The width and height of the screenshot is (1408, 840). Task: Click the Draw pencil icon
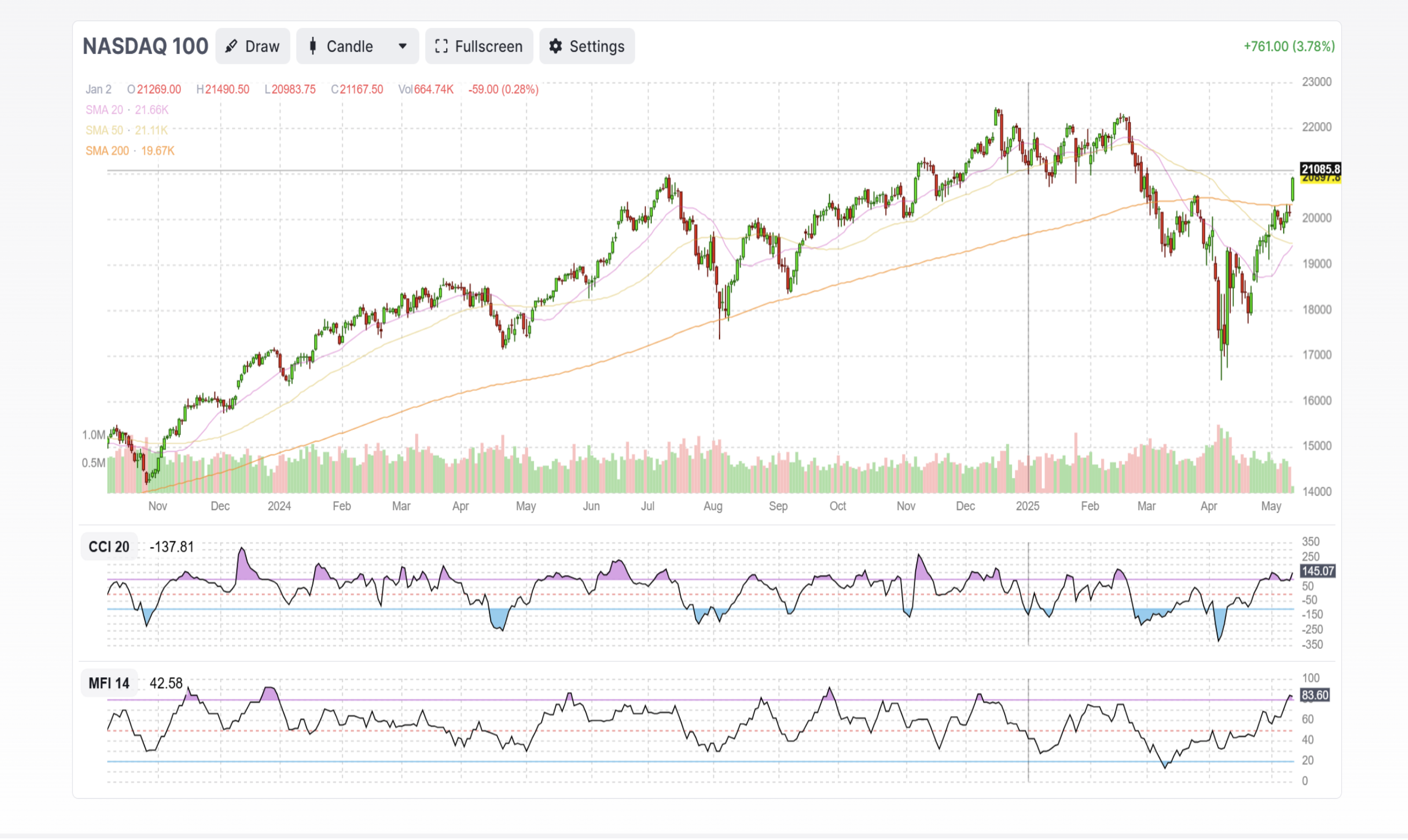pyautogui.click(x=231, y=46)
